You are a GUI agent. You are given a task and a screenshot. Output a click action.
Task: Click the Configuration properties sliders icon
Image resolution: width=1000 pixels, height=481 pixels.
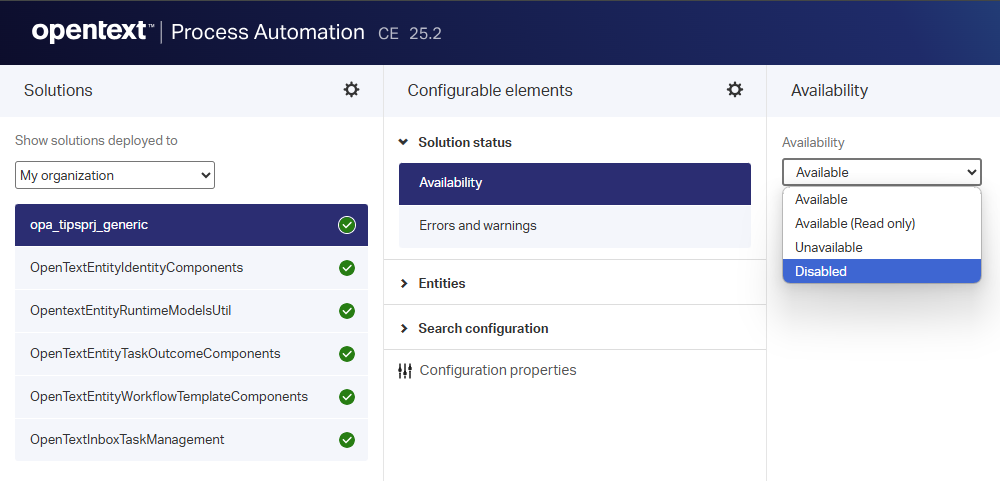pos(405,371)
